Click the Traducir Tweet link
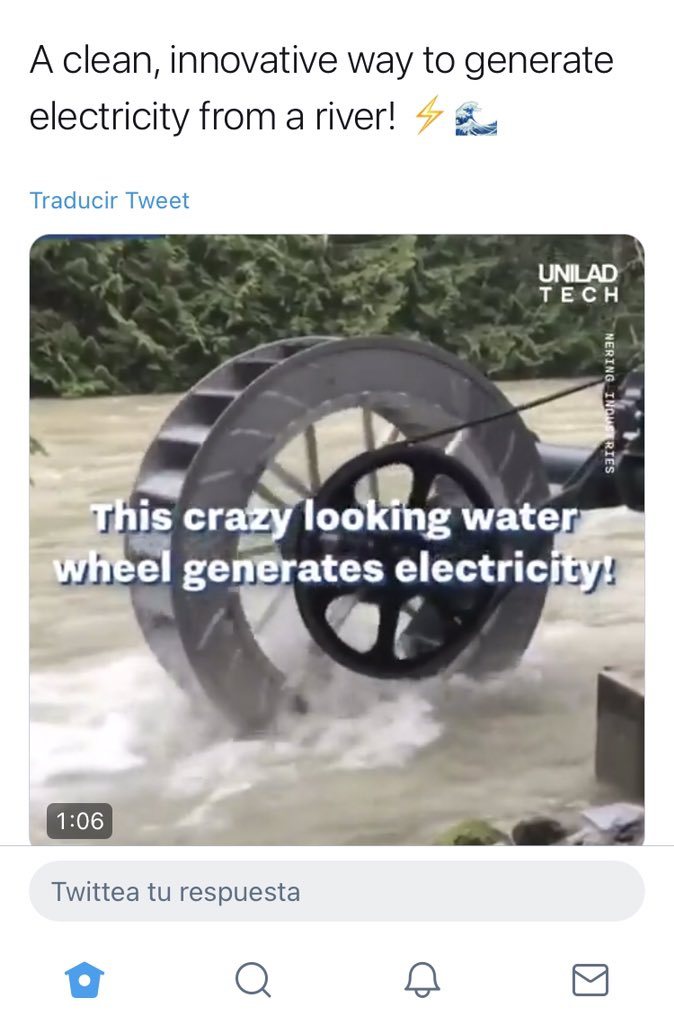Screen dimensions: 674x1024 tap(110, 200)
